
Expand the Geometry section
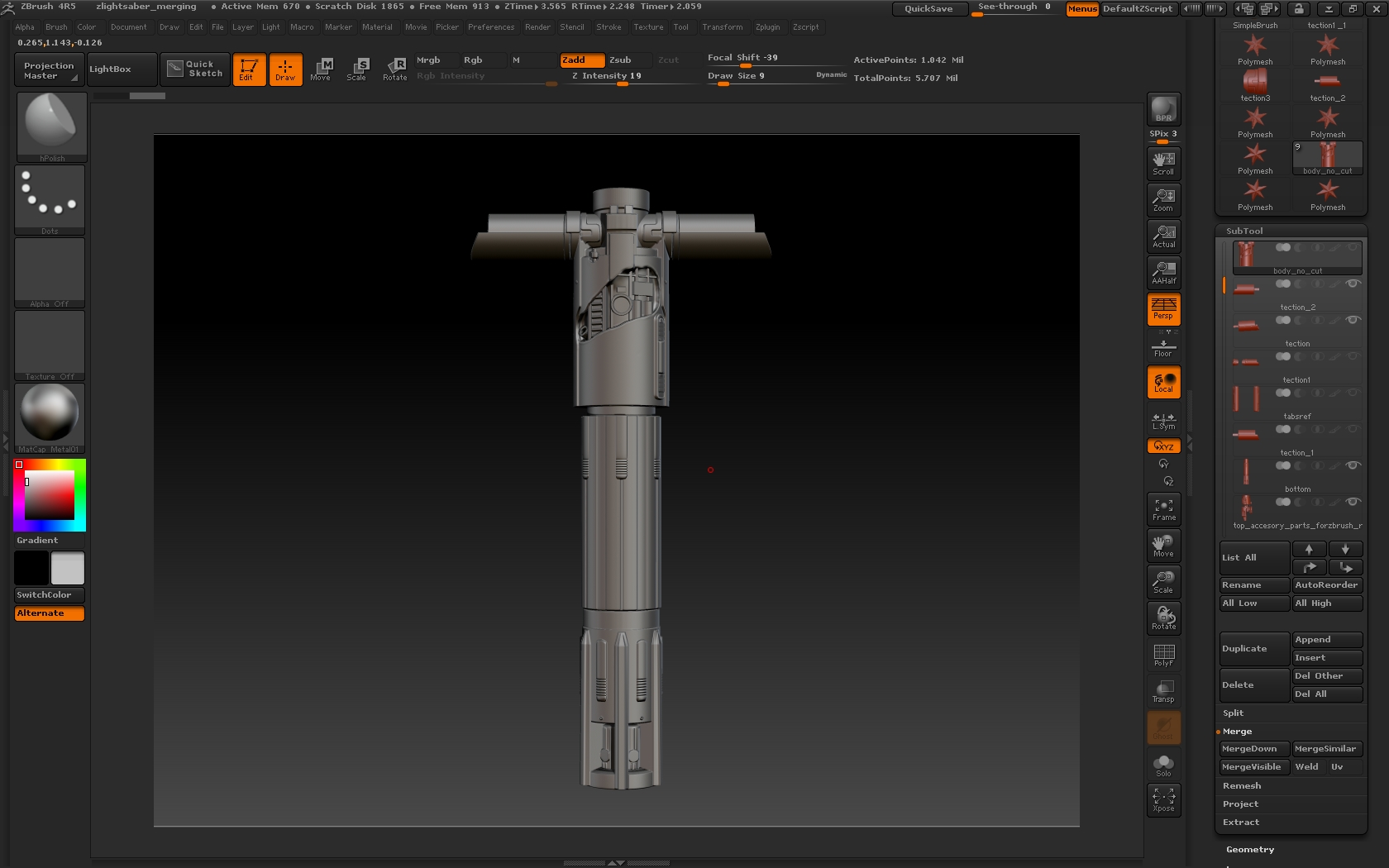pos(1250,850)
